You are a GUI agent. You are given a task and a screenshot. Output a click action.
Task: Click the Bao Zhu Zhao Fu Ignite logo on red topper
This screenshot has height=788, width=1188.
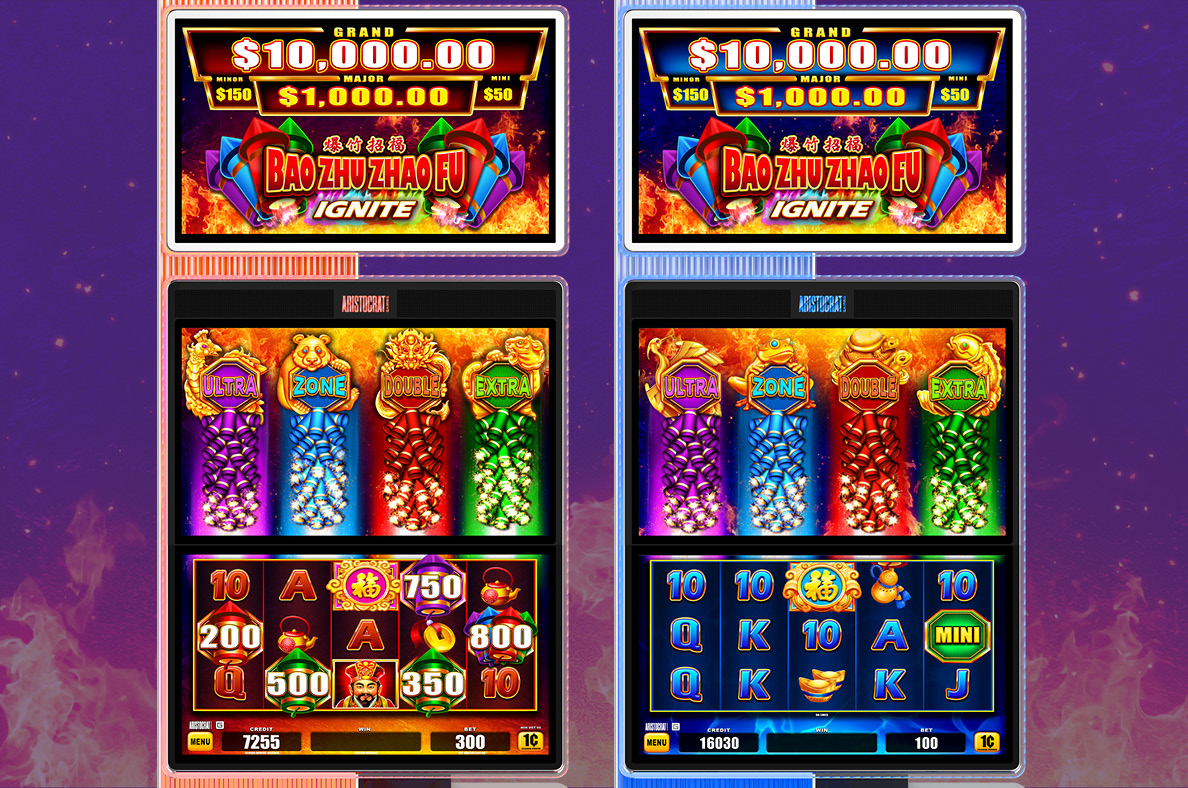coord(365,178)
